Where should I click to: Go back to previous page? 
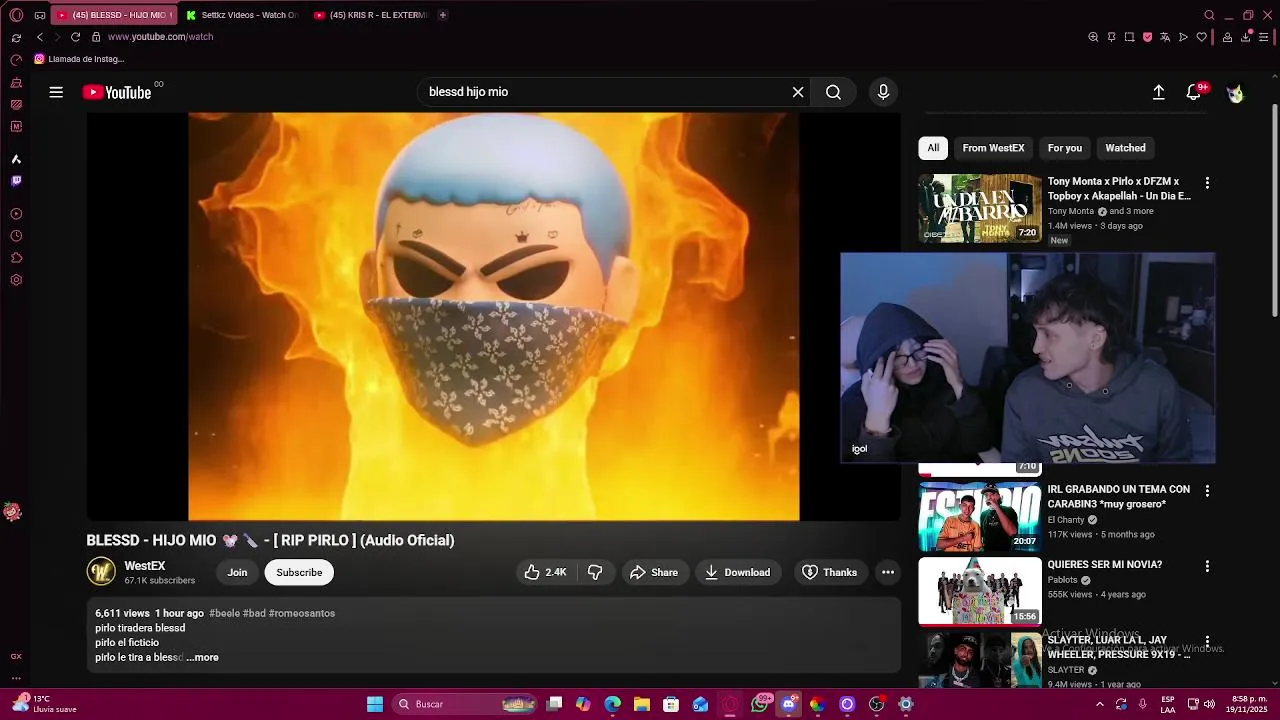tap(40, 37)
